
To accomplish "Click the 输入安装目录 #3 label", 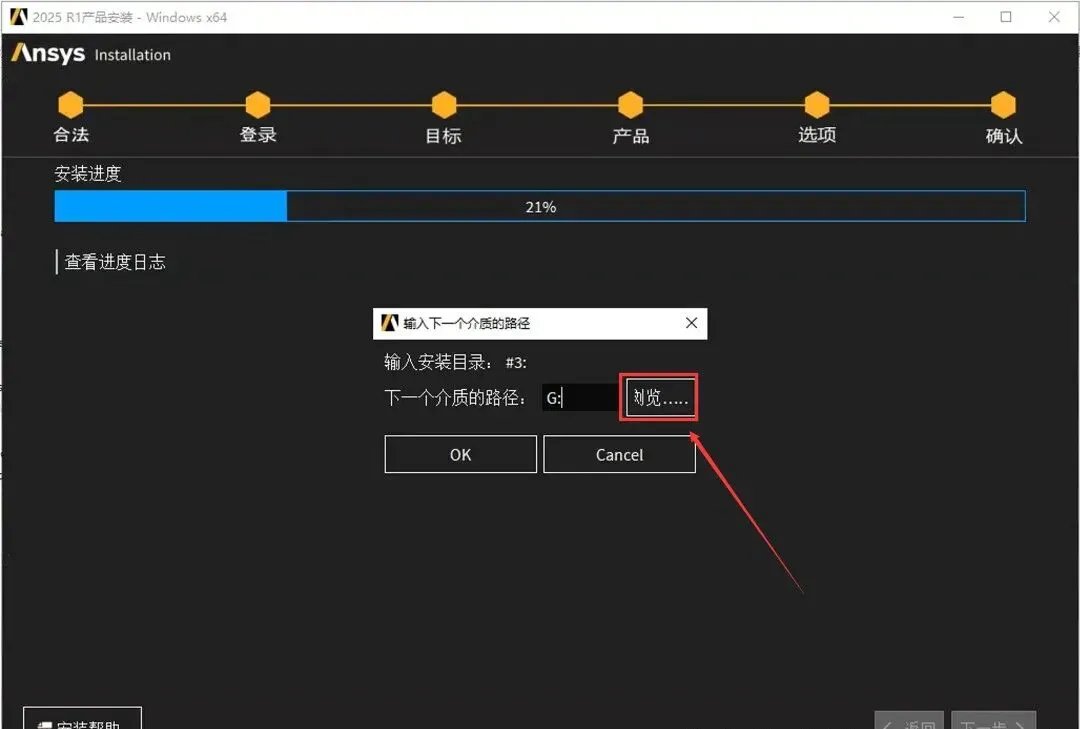I will click(x=455, y=362).
